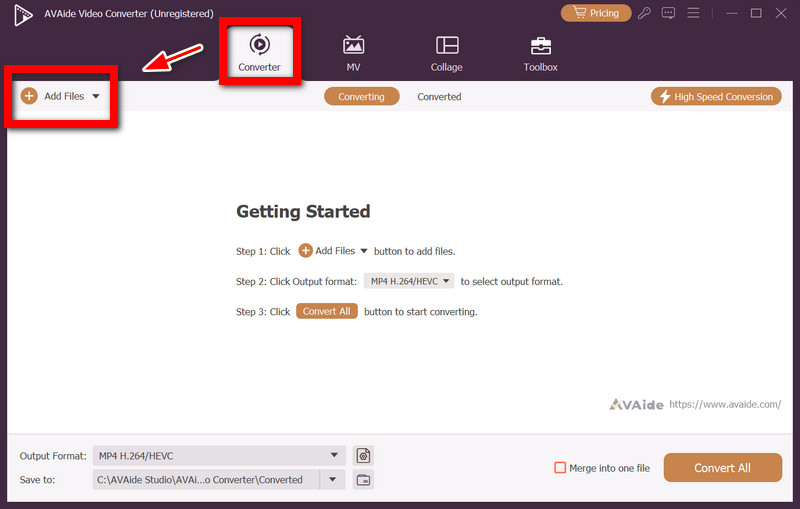Open the Toolbox module
Screen dimensions: 800x509
pyautogui.click(x=540, y=53)
